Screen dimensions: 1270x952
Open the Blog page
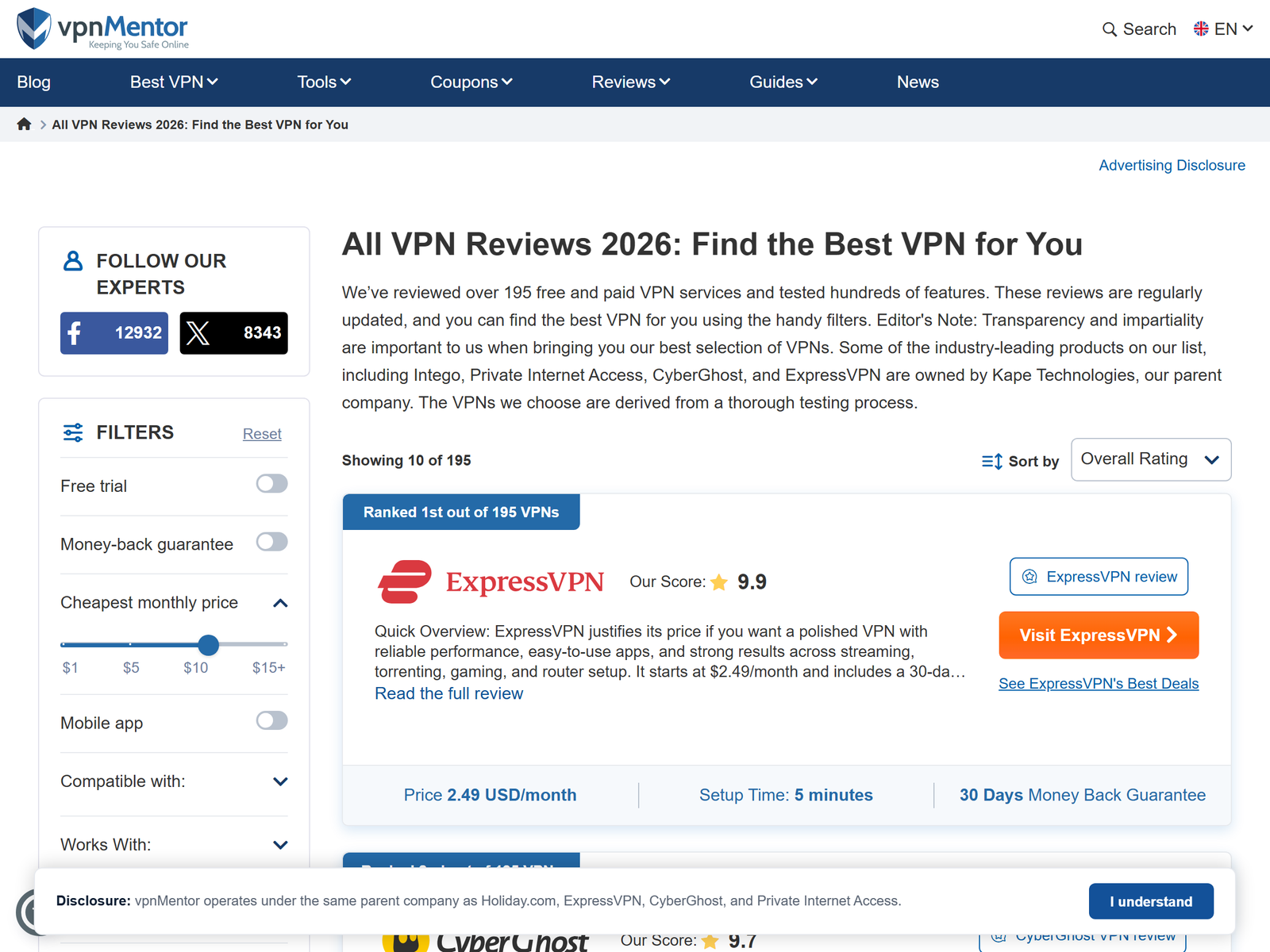[34, 82]
